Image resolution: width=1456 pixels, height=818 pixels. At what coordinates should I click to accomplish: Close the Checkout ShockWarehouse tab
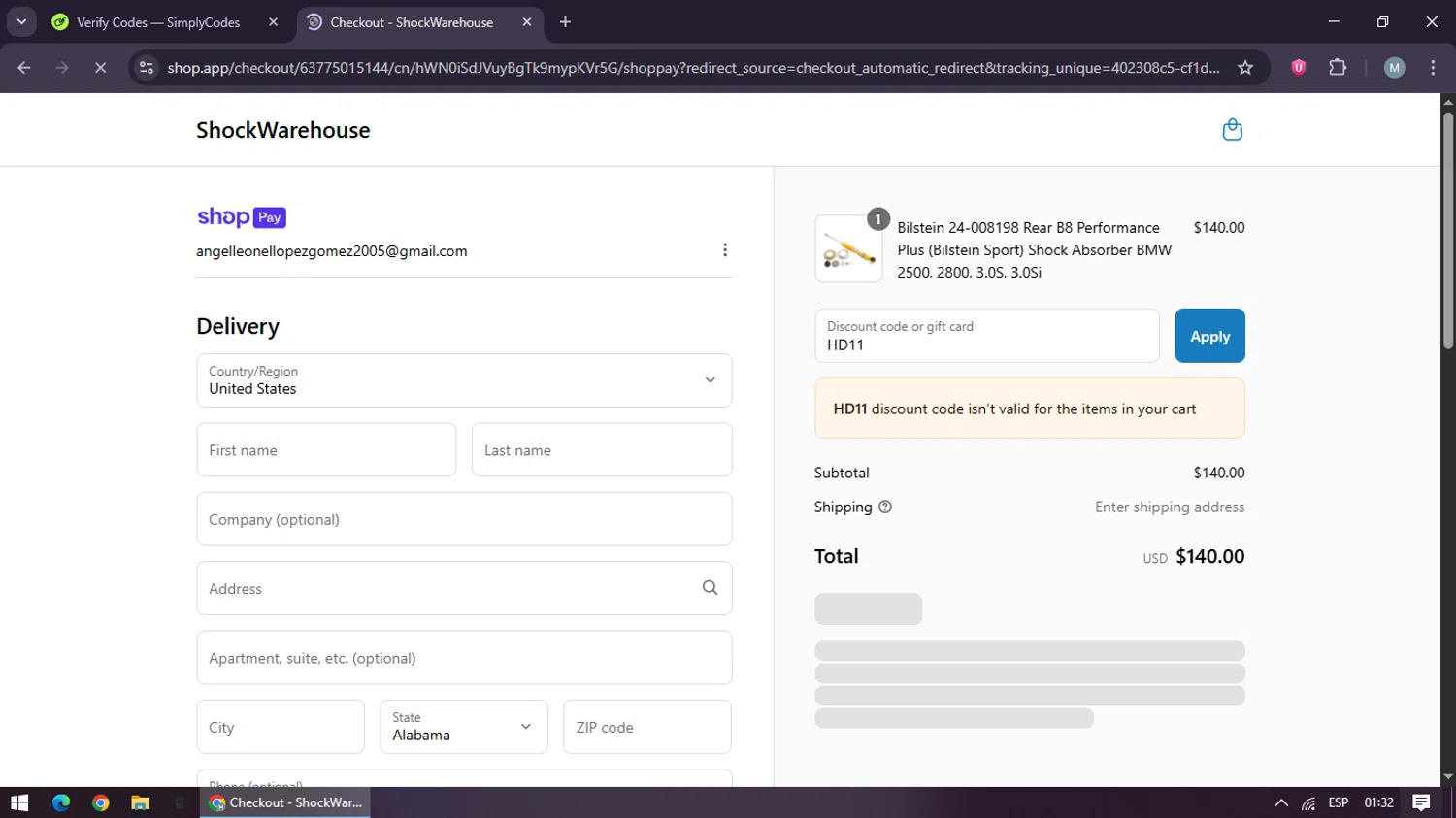(527, 22)
